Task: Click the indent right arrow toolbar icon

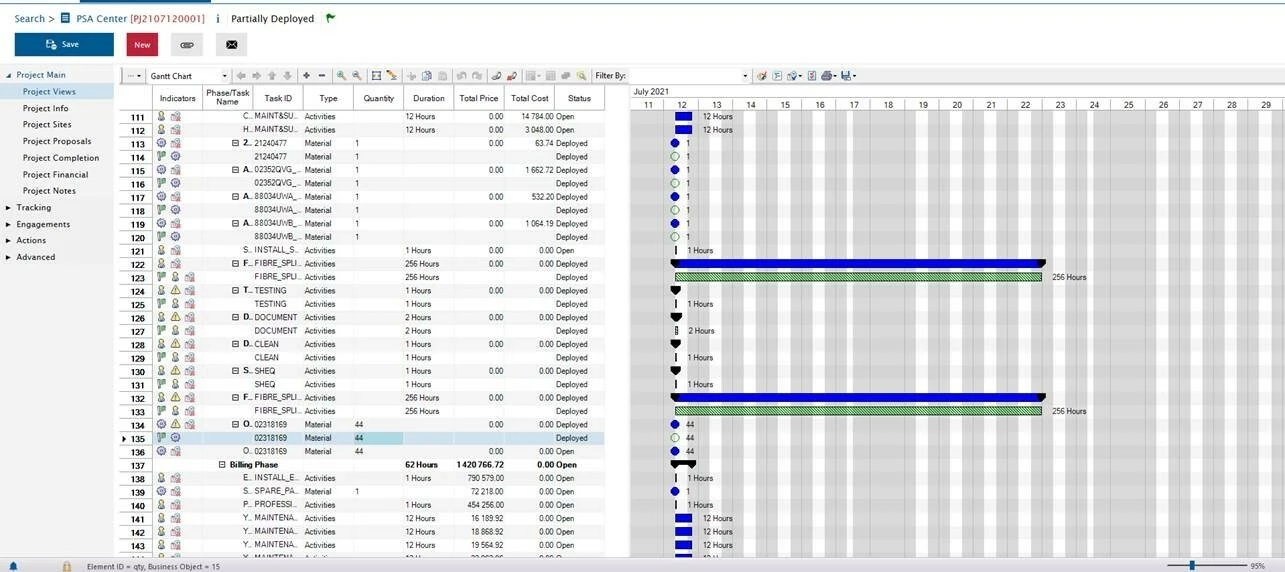Action: (257, 76)
